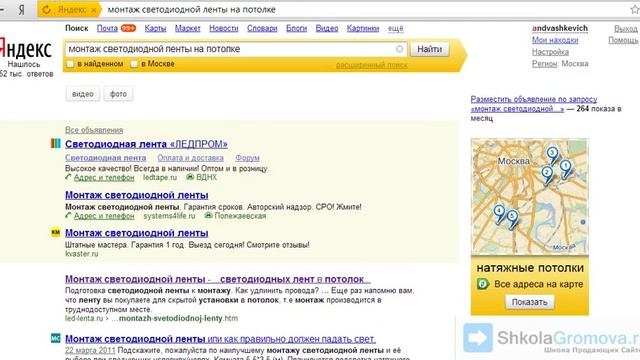Close the Яндекс browser tab
The image size is (640, 360).
click(93, 10)
